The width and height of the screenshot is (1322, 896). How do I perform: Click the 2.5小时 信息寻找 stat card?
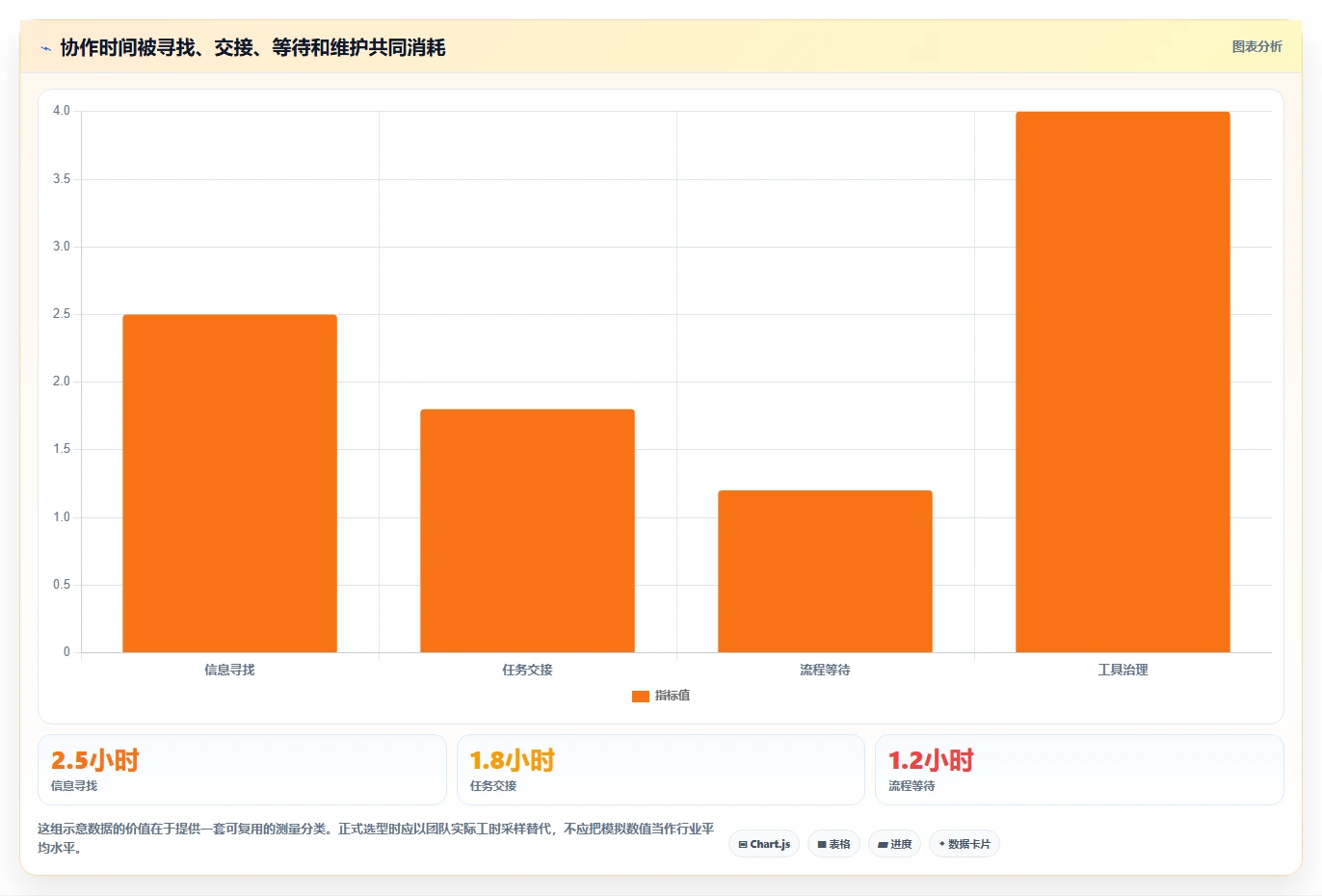pyautogui.click(x=242, y=770)
